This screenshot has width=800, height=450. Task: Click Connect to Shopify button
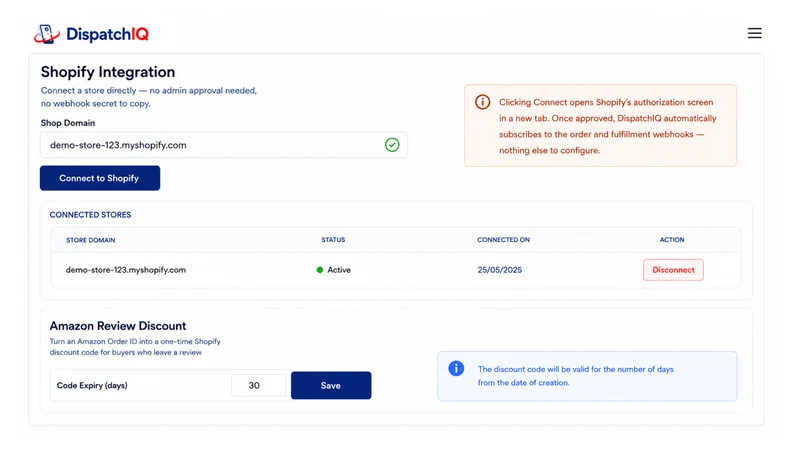[100, 178]
